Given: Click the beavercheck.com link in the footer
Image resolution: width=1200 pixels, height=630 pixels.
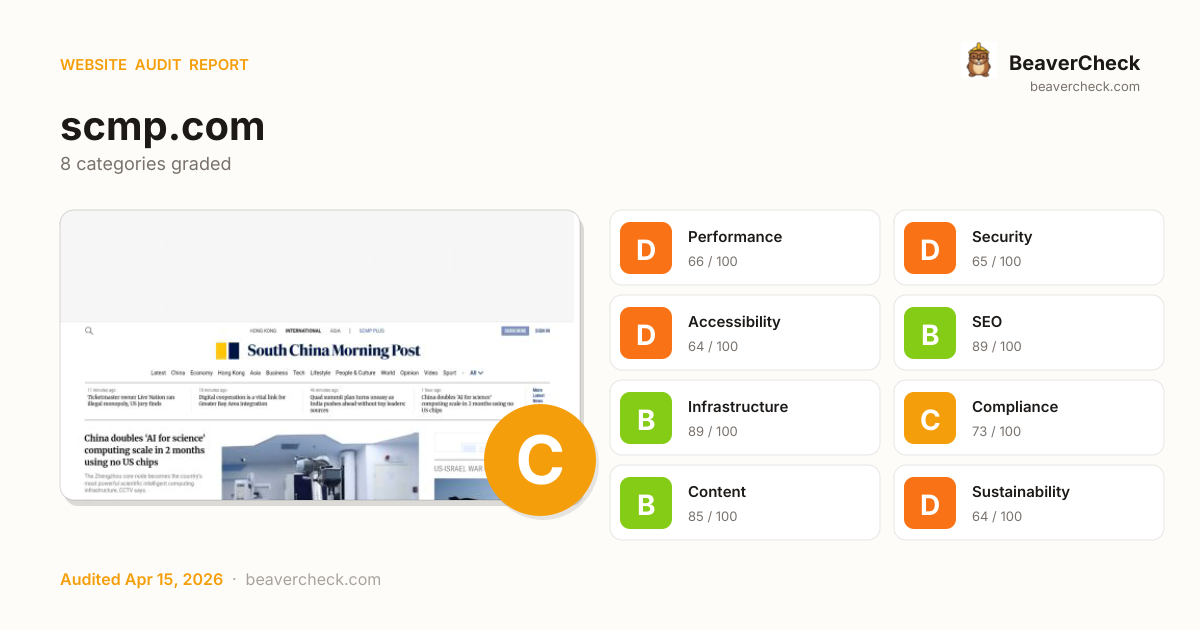Looking at the screenshot, I should (313, 580).
